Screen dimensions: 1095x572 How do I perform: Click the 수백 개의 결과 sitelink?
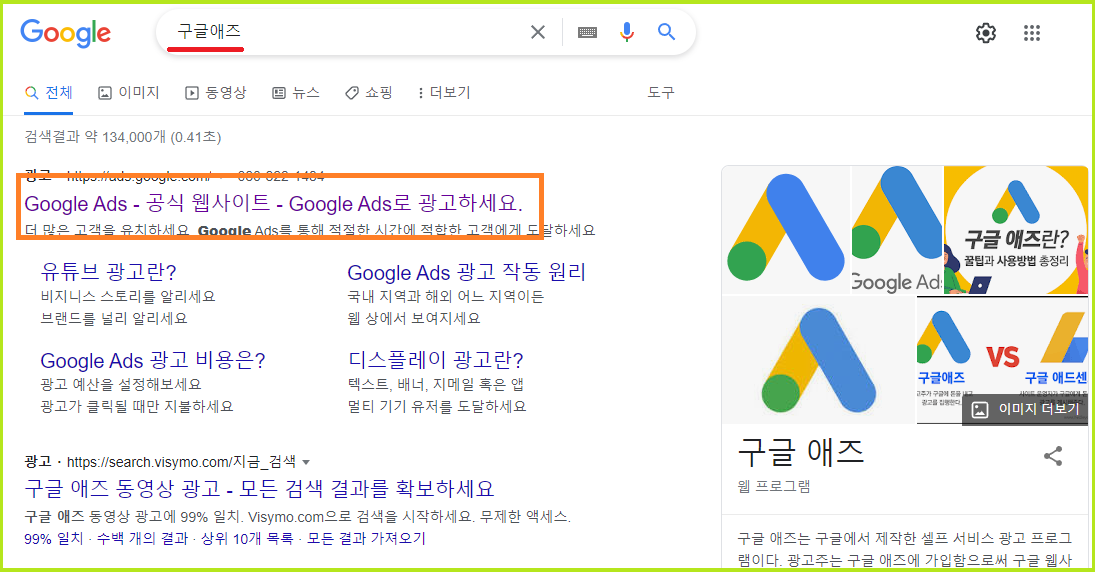click(x=142, y=538)
